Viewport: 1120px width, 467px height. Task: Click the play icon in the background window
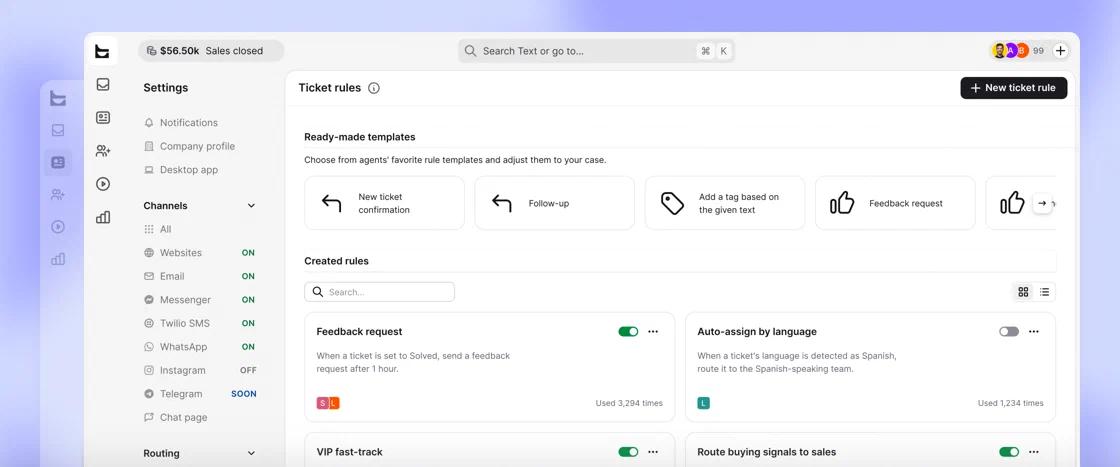[x=58, y=227]
